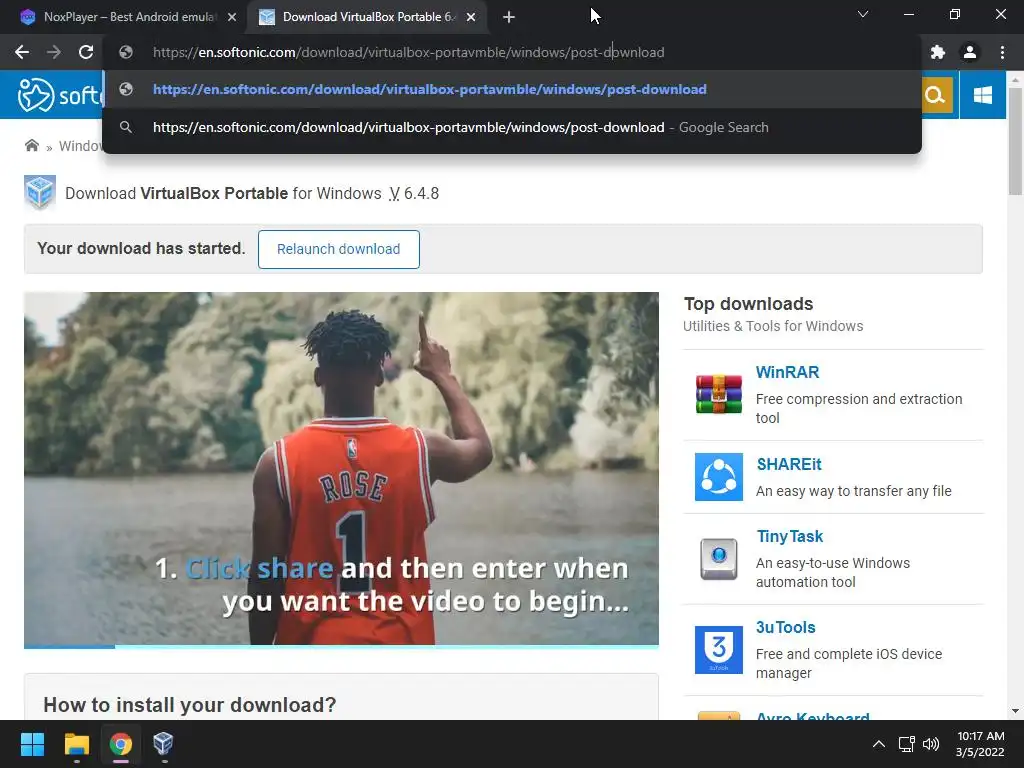The height and width of the screenshot is (768, 1024).
Task: Click the VirtualBox Portable cube icon
Action: (x=40, y=193)
